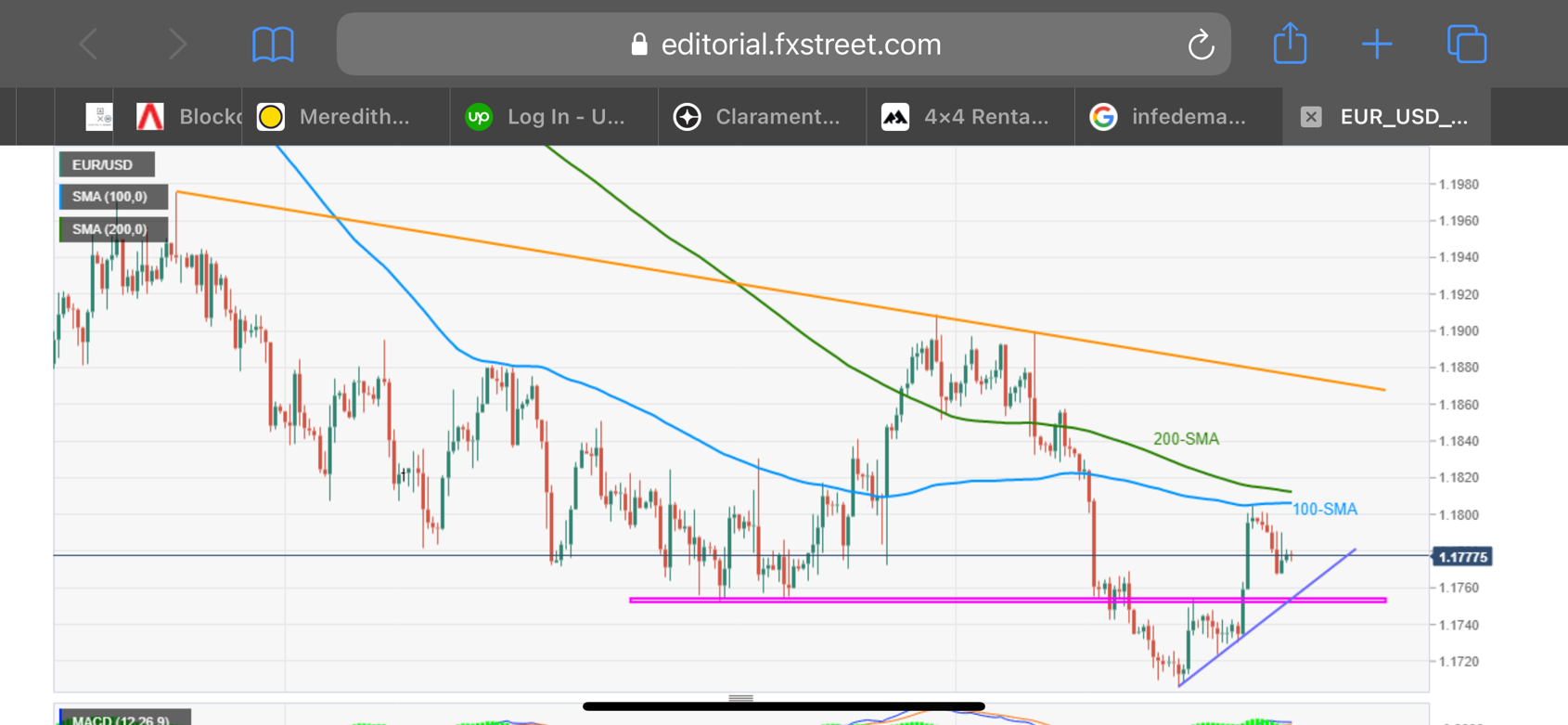Screen dimensions: 1568x725
Task: Switch to the Log In - U... tab
Action: click(x=554, y=117)
